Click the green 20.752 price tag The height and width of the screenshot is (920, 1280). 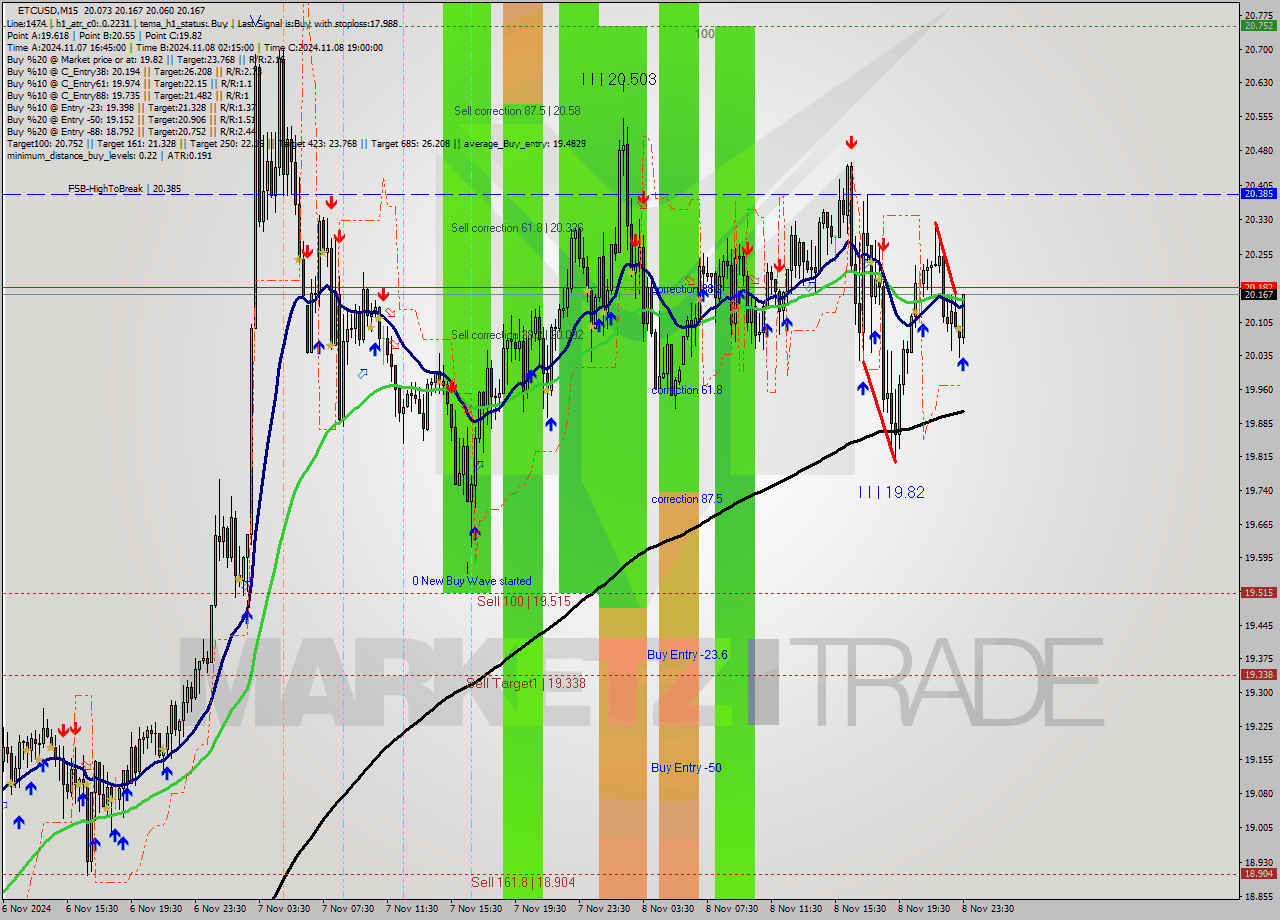point(1258,26)
